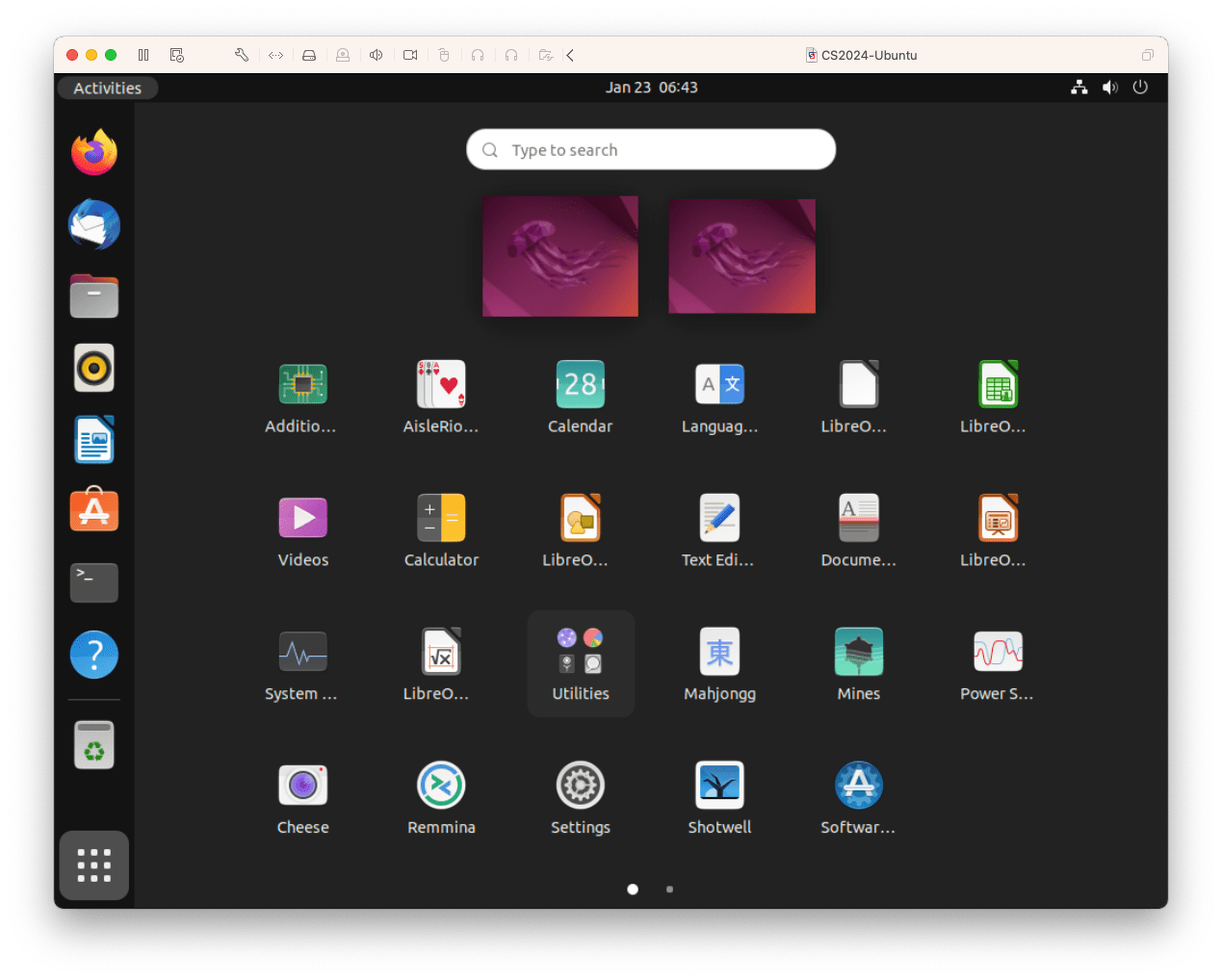Screen dimensions: 1222x980
Task: Open the volume system menu
Action: (x=1109, y=88)
